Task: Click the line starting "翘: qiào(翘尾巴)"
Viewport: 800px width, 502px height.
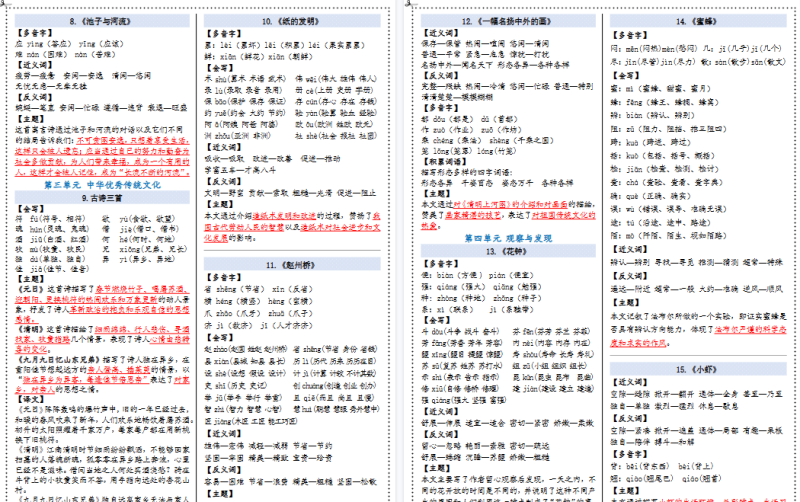Action: coord(666,479)
